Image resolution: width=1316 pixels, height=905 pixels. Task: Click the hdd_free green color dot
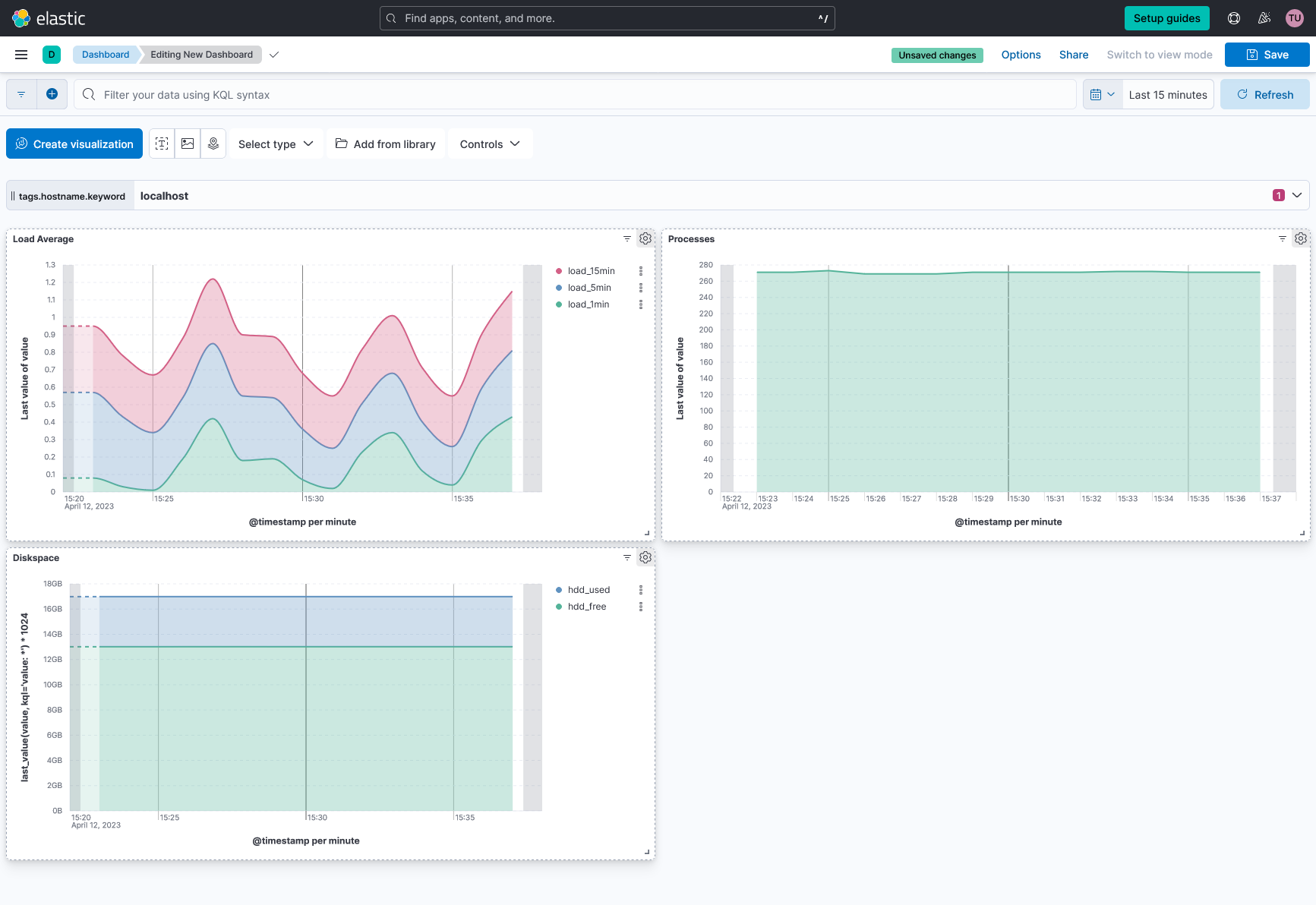(x=559, y=607)
